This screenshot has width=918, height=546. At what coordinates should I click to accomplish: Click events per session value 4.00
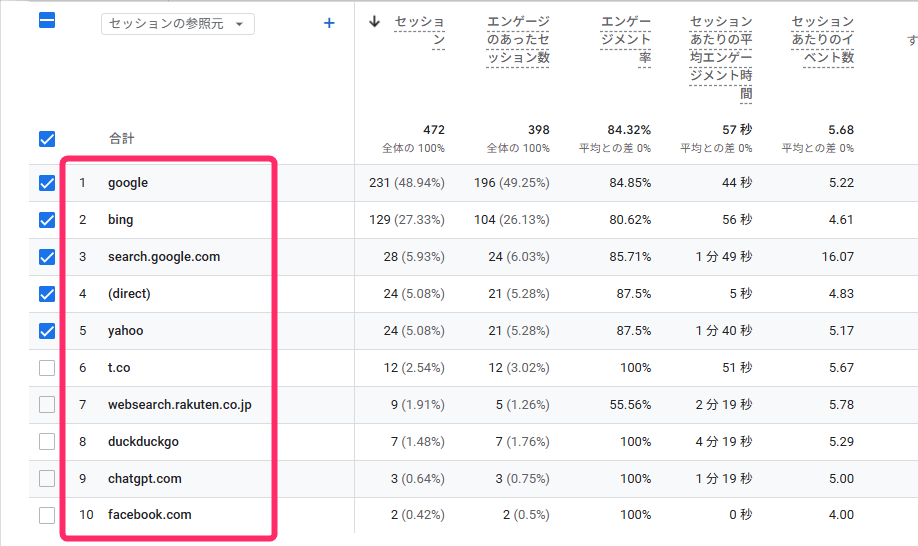841,515
